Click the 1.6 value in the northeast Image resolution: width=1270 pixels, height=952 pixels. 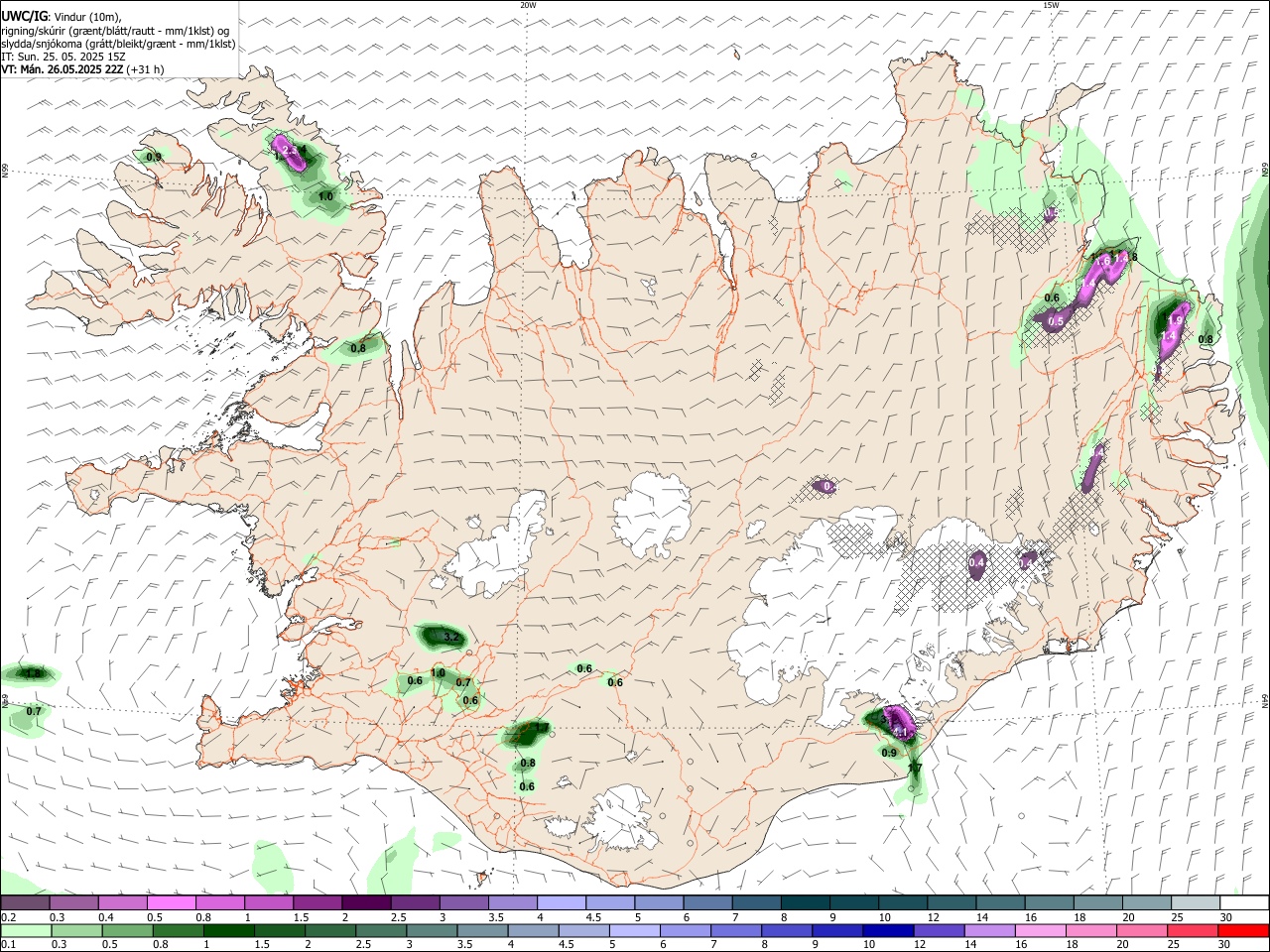(1104, 260)
